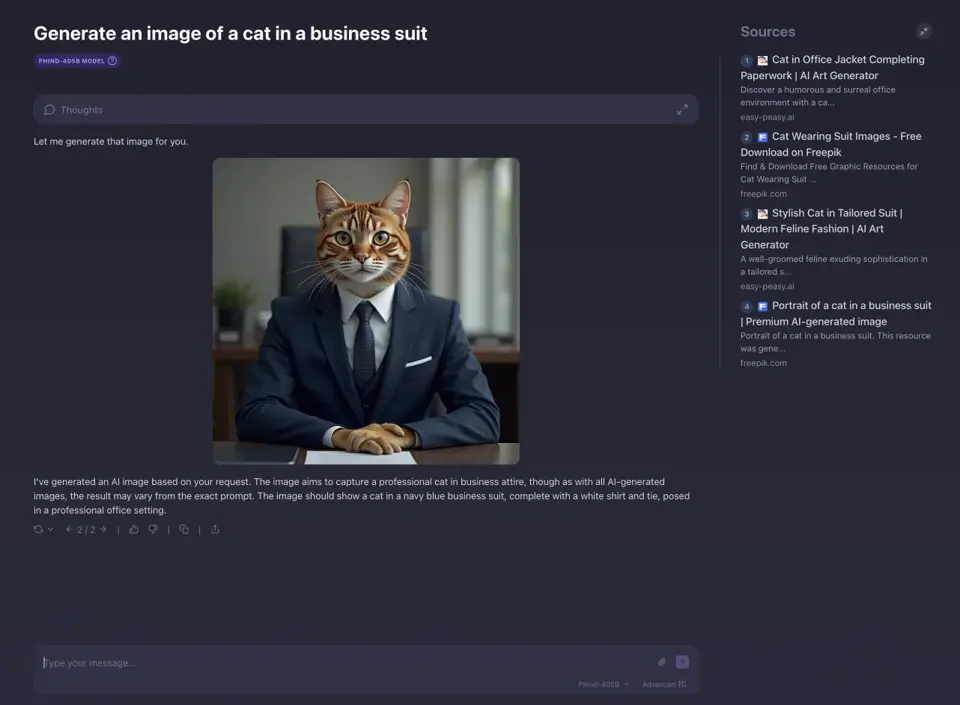Copy the response with the copy icon
This screenshot has width=960, height=705.
point(184,529)
